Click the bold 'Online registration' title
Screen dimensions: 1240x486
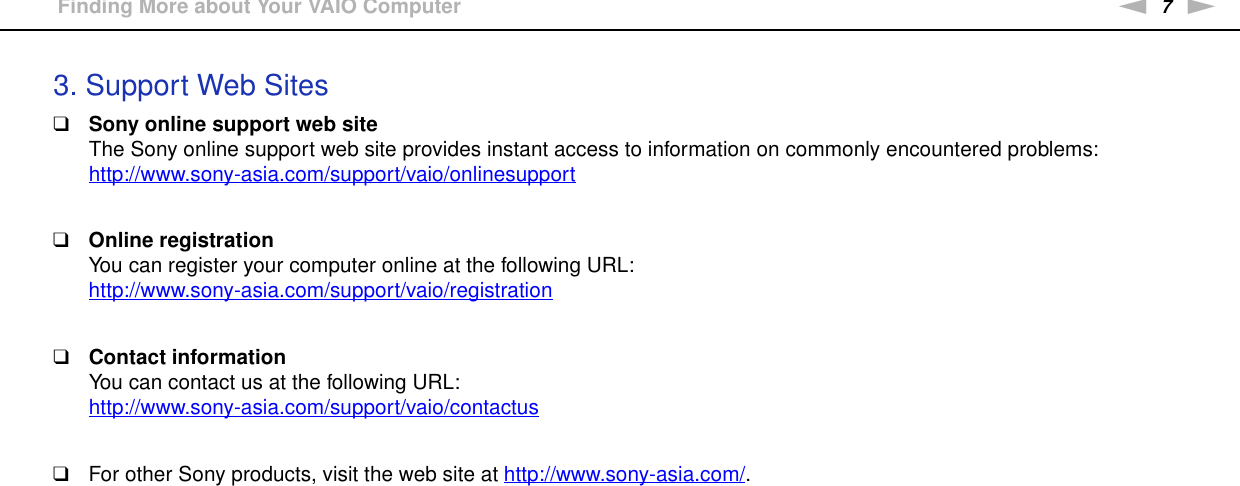(x=181, y=241)
